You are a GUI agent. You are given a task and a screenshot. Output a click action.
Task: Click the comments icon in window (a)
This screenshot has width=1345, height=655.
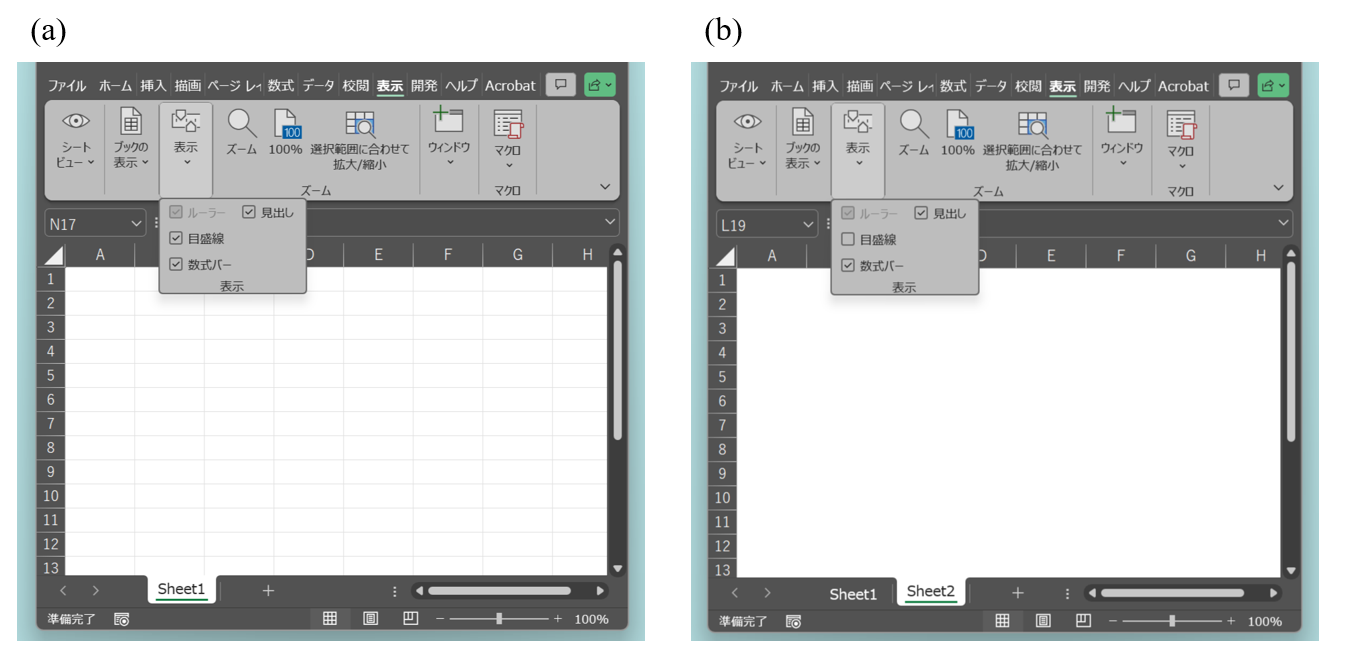point(561,85)
